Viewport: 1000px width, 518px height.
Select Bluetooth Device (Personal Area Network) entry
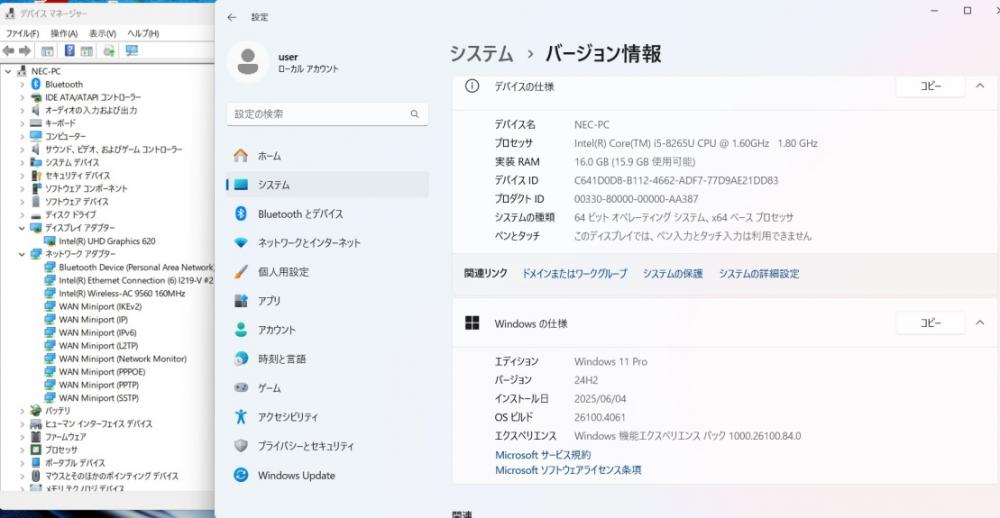click(x=136, y=267)
